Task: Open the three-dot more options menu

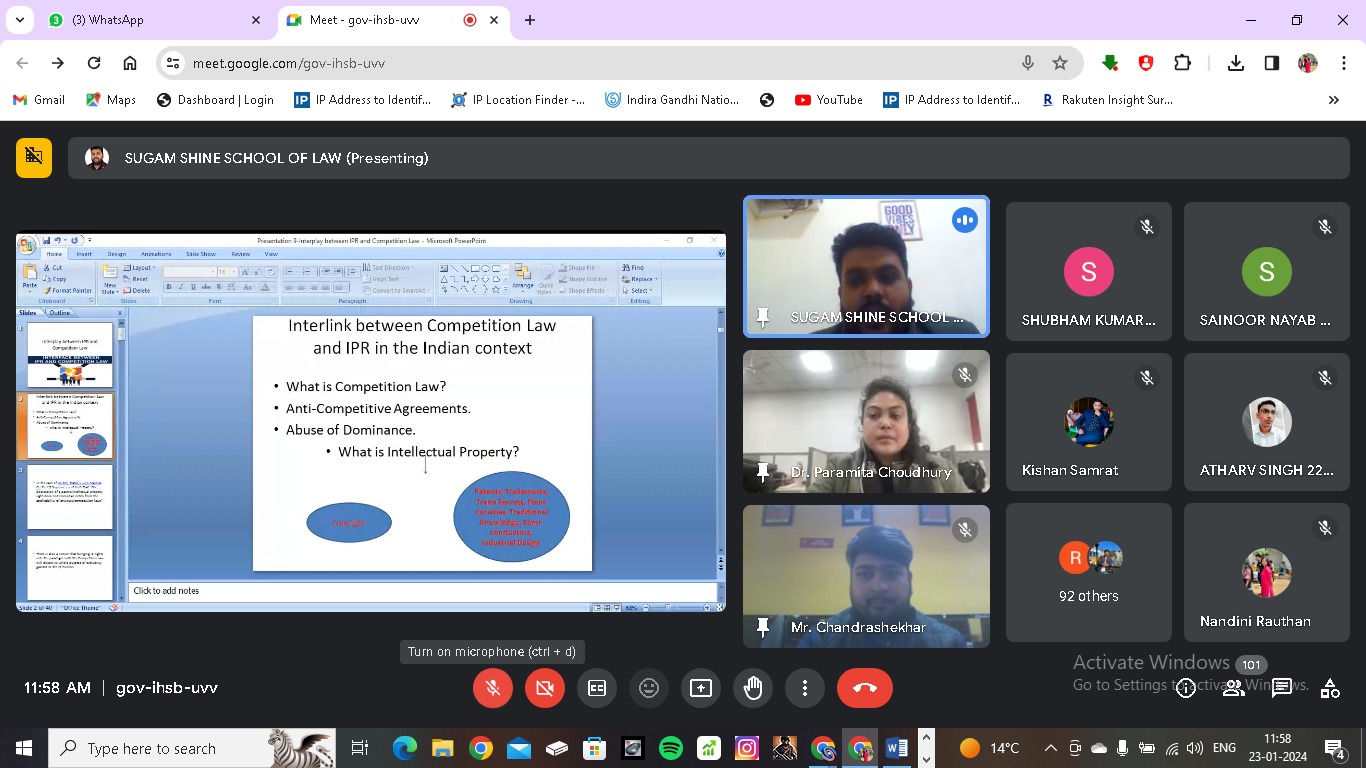Action: [x=805, y=688]
